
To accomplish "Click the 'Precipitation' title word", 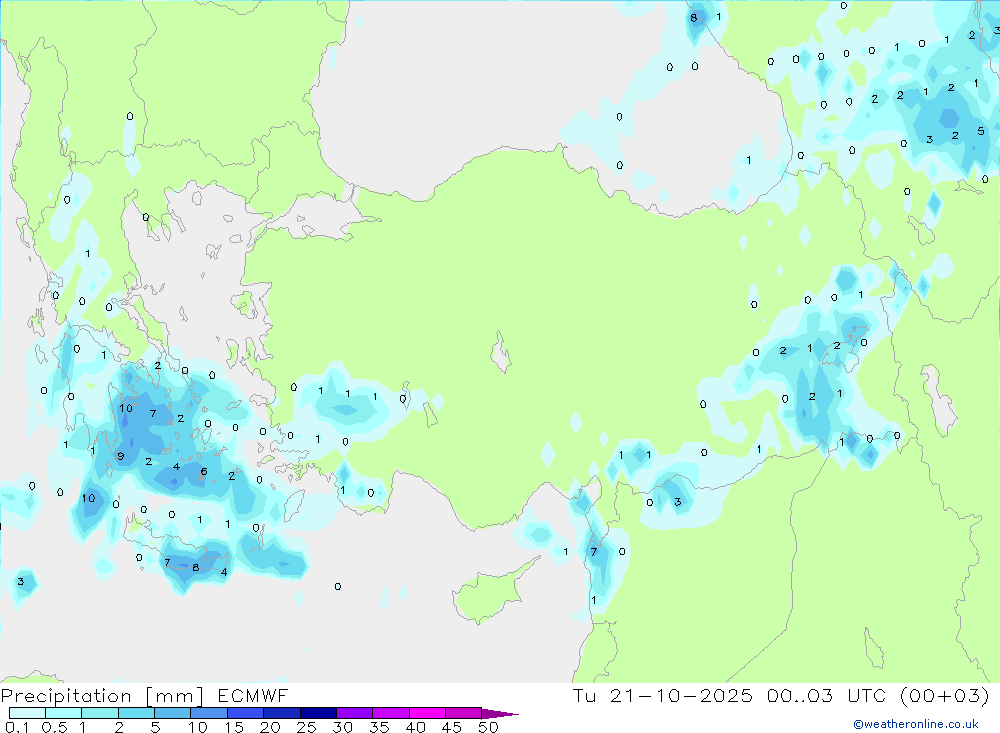I will [66, 696].
